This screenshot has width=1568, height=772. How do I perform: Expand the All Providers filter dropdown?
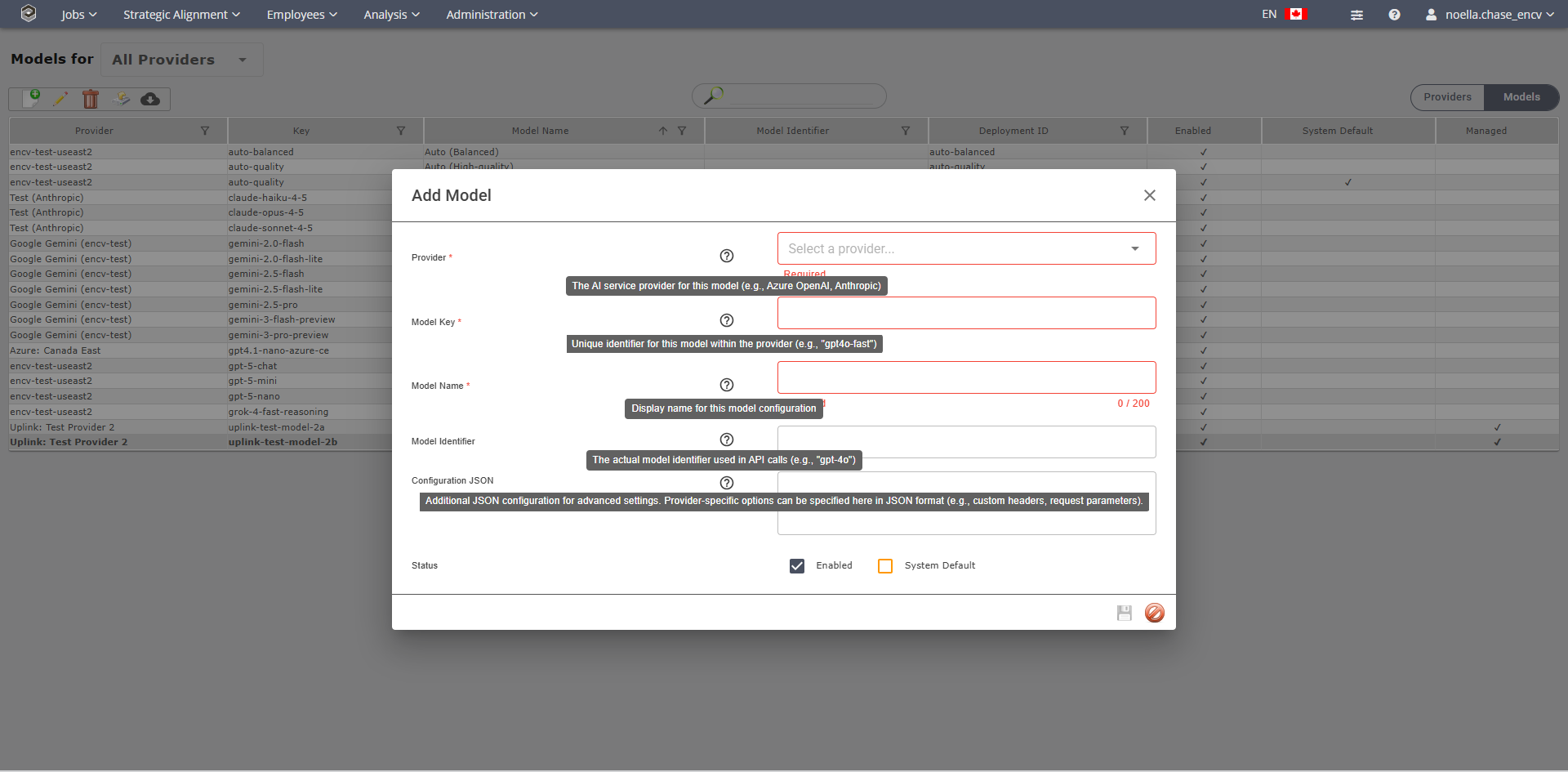[181, 60]
